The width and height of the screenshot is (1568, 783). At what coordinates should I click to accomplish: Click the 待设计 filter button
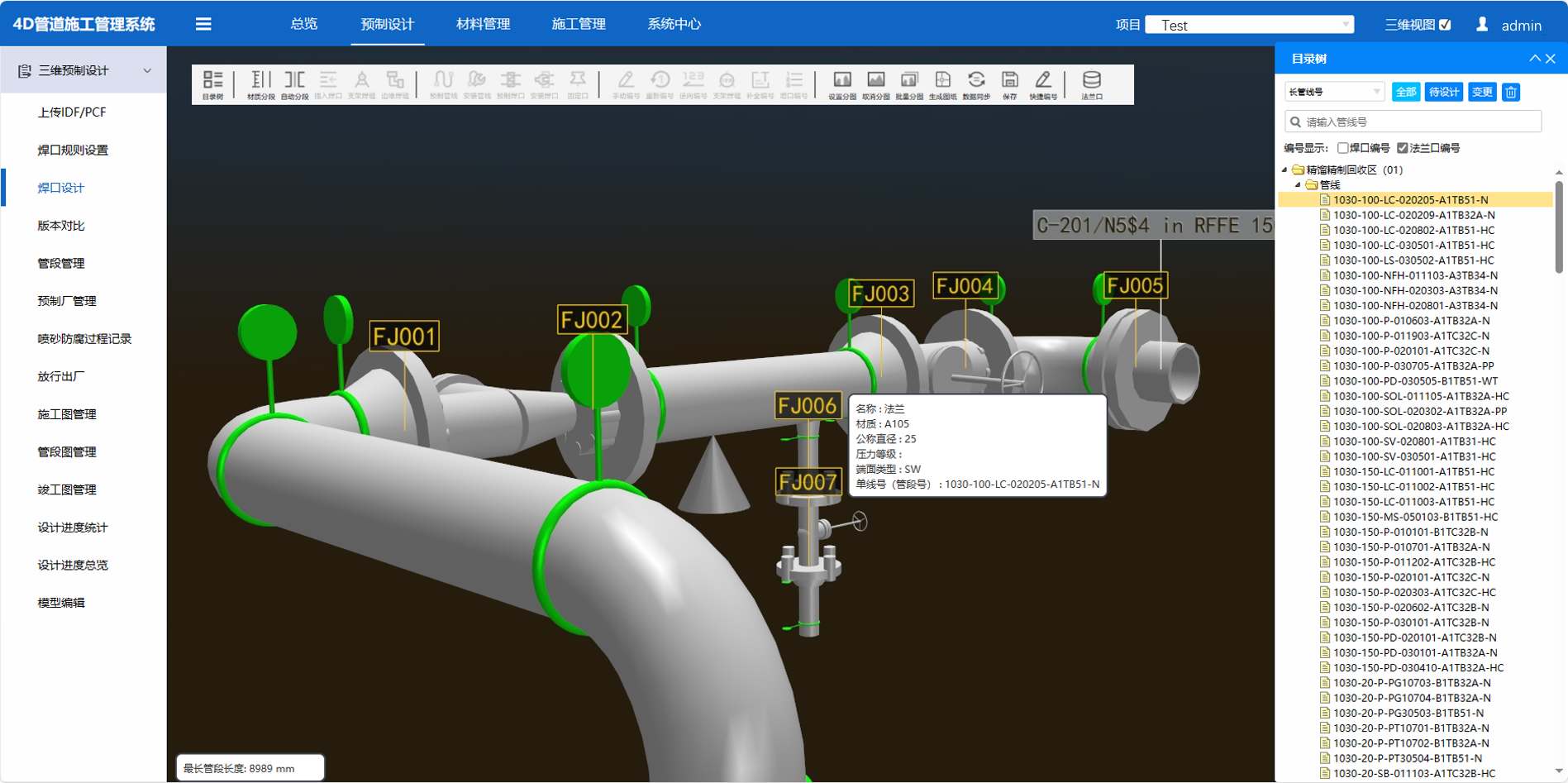click(x=1444, y=92)
